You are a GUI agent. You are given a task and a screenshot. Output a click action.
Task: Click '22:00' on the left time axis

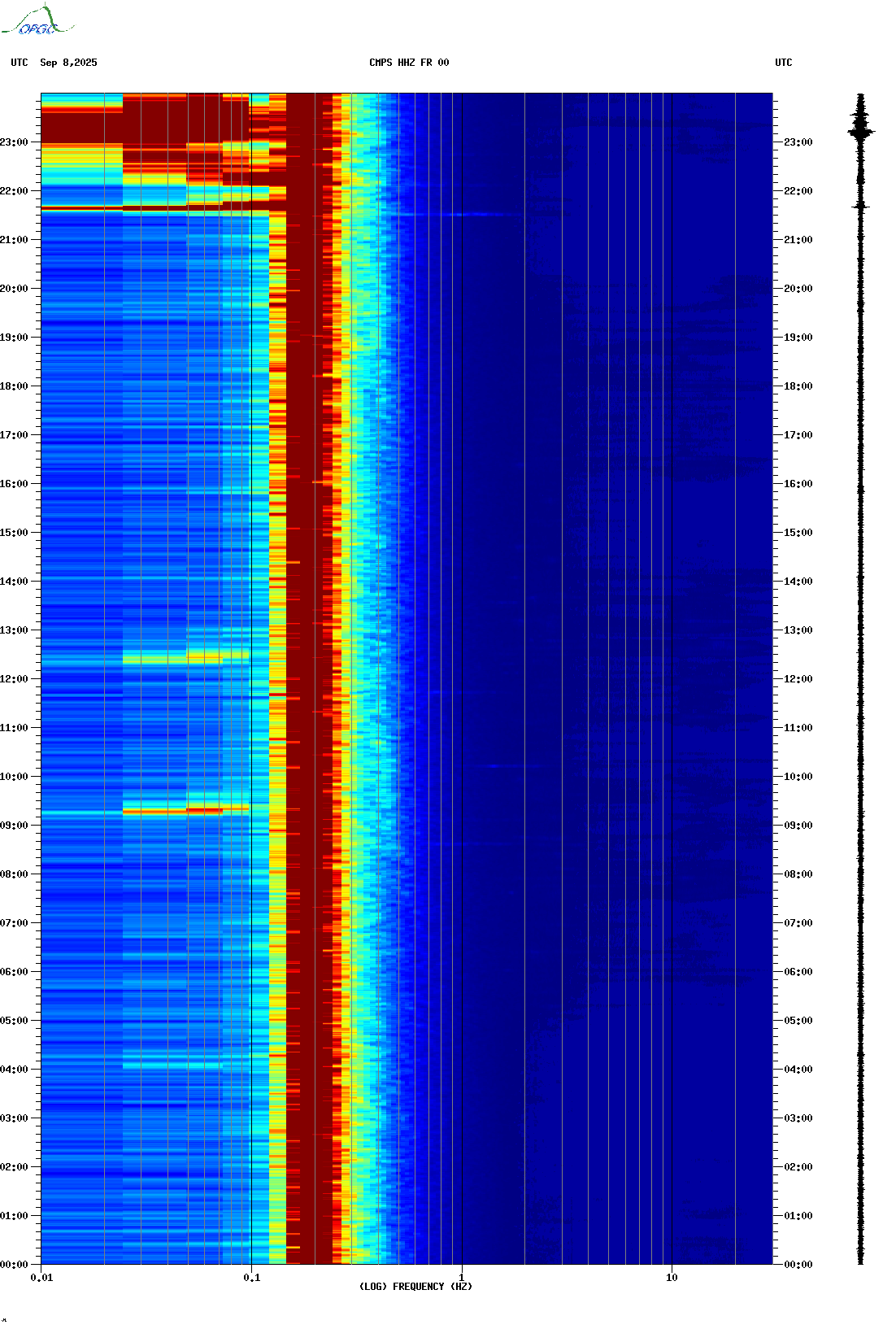(14, 191)
